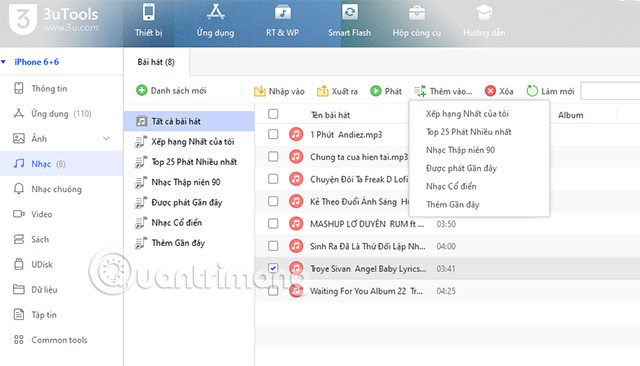Open Ảnh photos in sidebar
This screenshot has width=640, height=366.
61,139
